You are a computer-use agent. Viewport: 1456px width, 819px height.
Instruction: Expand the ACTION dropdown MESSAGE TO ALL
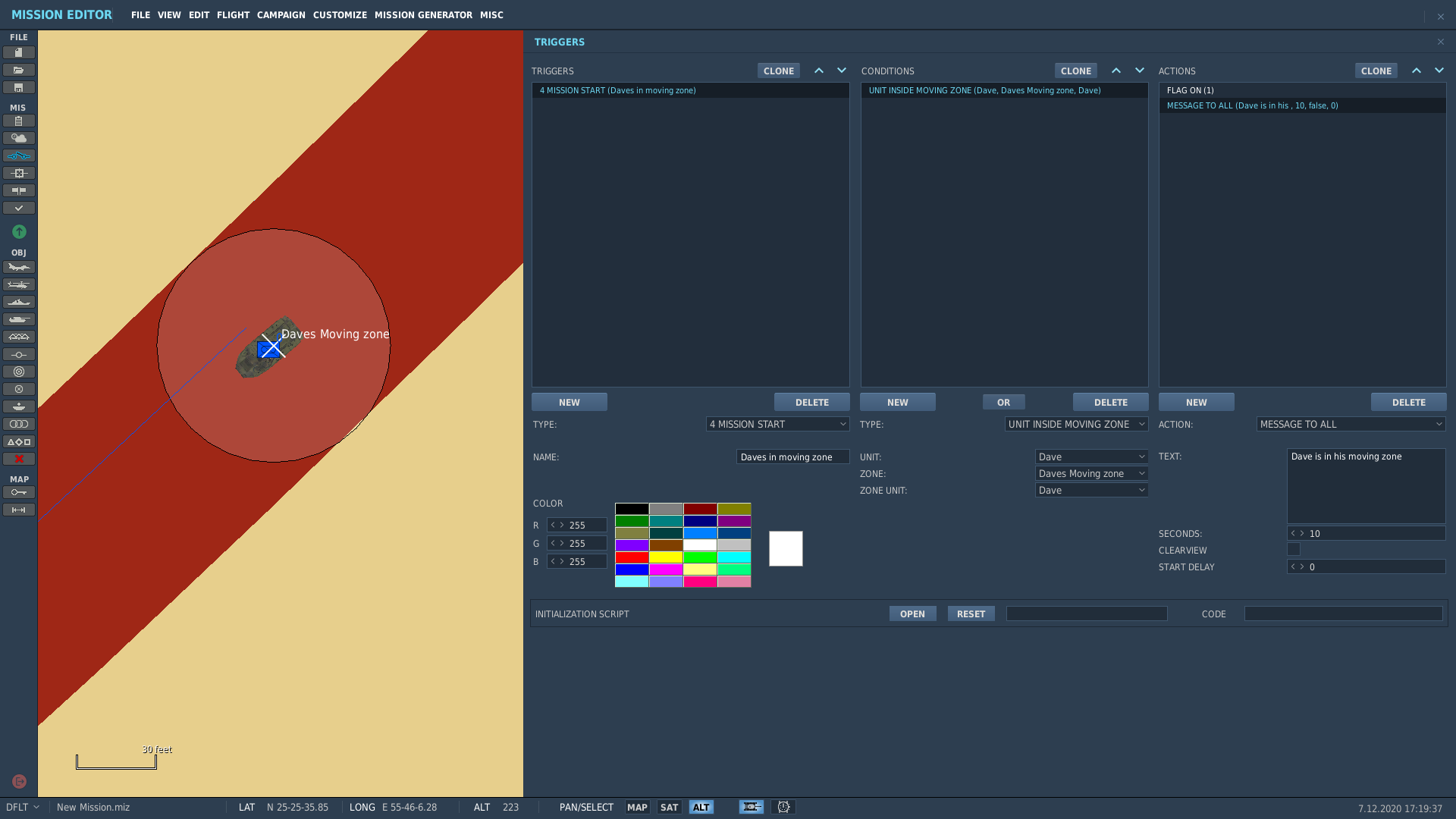click(1351, 424)
